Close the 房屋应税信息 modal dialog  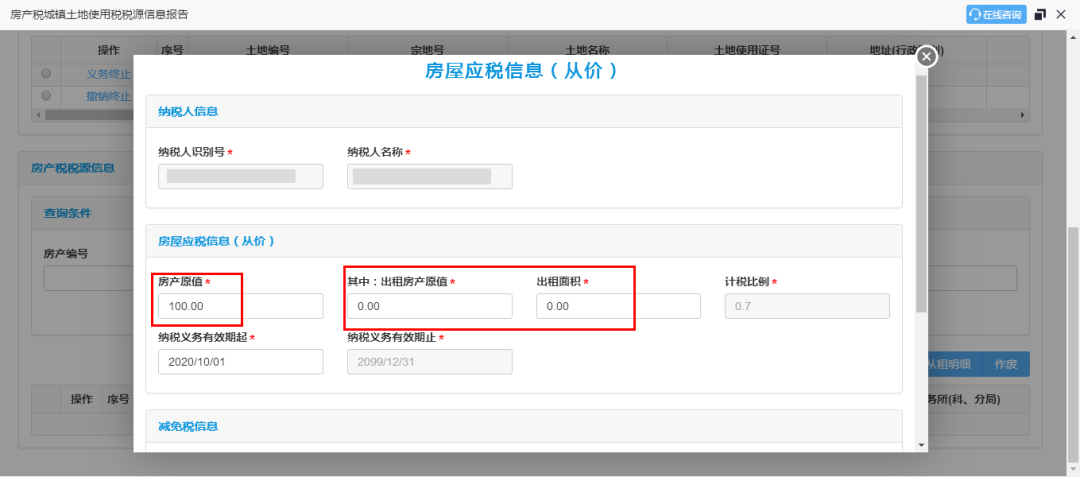927,56
